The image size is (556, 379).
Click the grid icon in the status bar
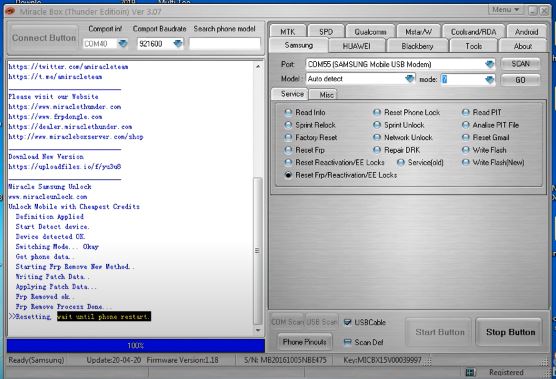470,372
